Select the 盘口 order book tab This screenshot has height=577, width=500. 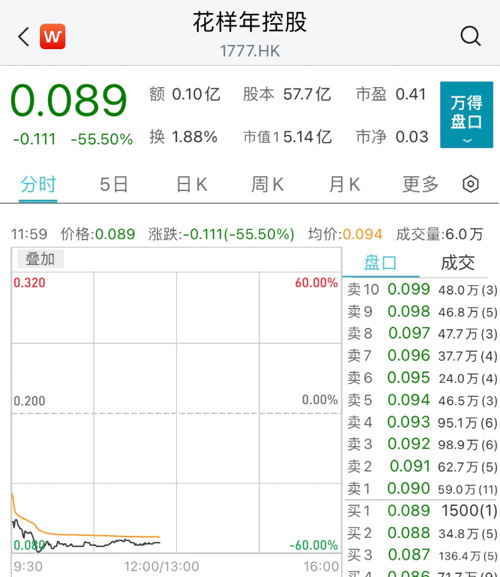(380, 263)
